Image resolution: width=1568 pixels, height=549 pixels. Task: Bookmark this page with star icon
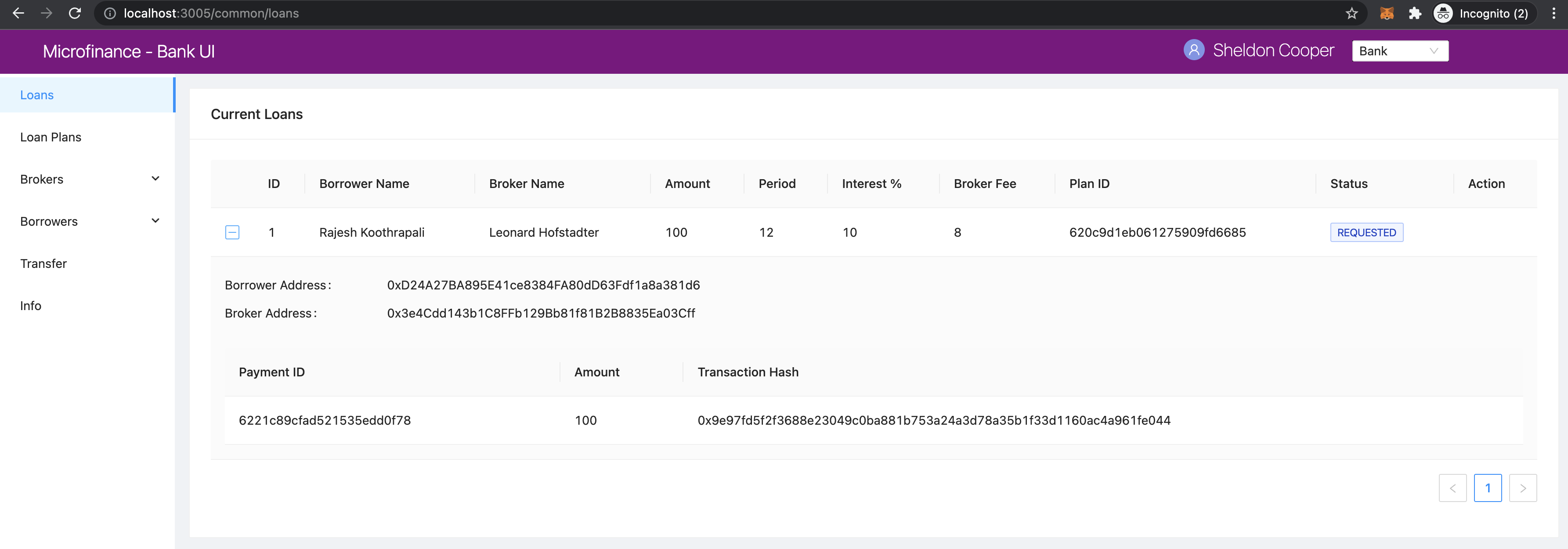pyautogui.click(x=1351, y=13)
